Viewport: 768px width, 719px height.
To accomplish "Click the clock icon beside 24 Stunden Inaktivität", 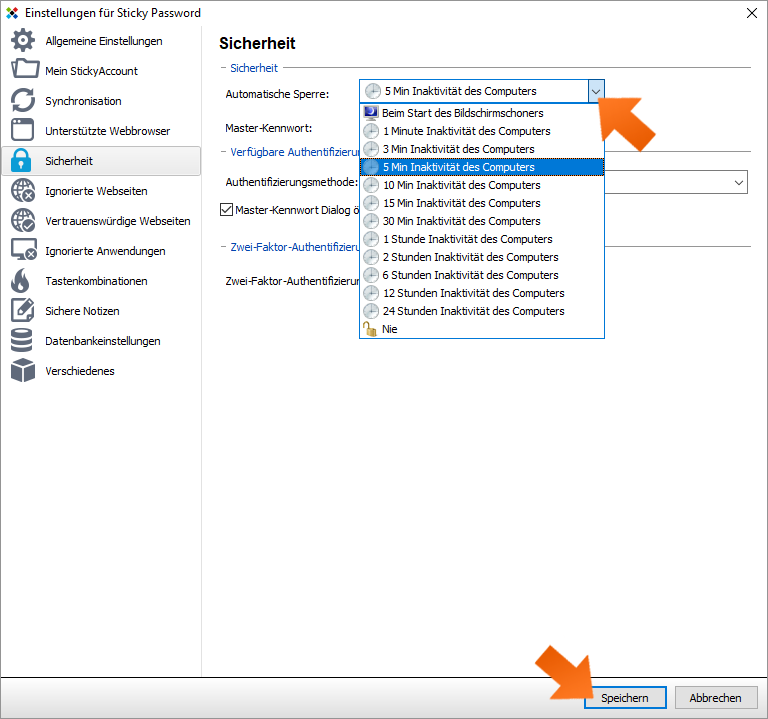I will 371,311.
